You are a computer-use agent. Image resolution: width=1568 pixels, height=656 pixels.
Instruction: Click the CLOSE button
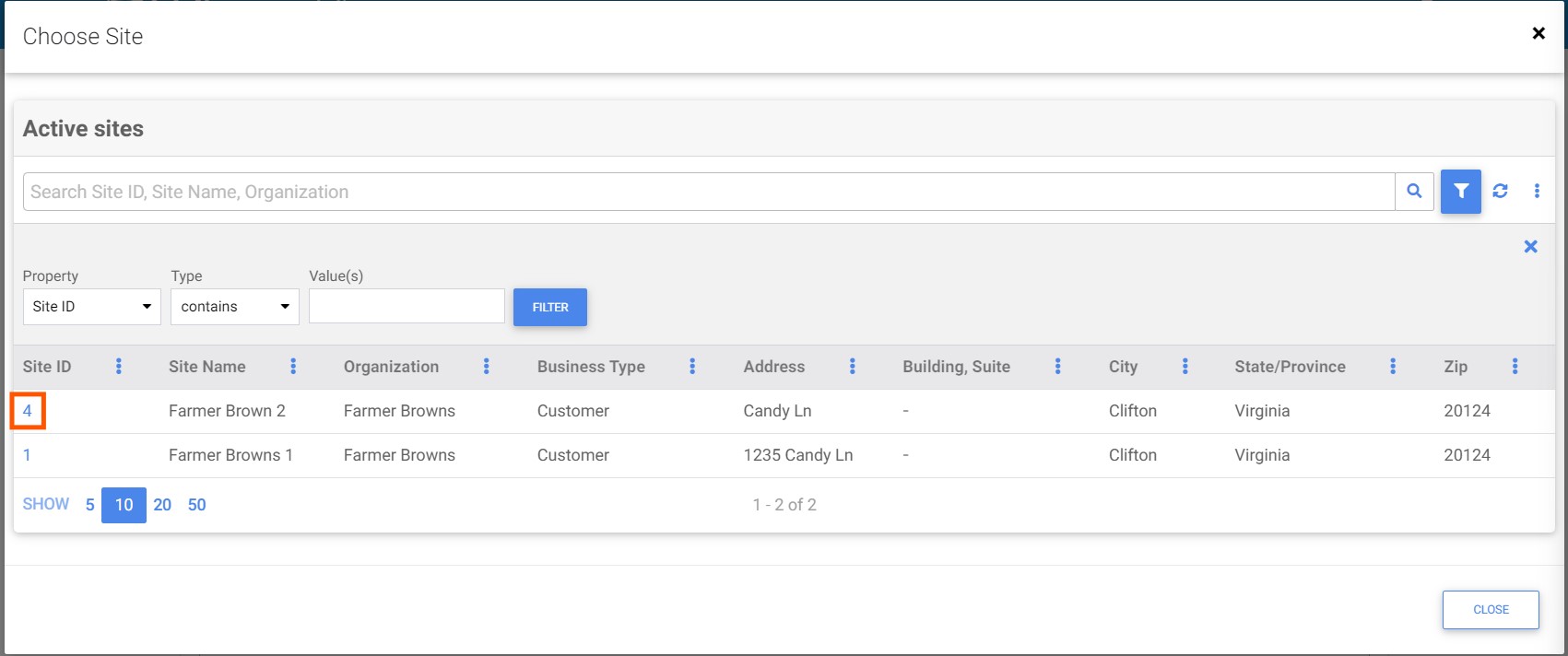[1491, 610]
